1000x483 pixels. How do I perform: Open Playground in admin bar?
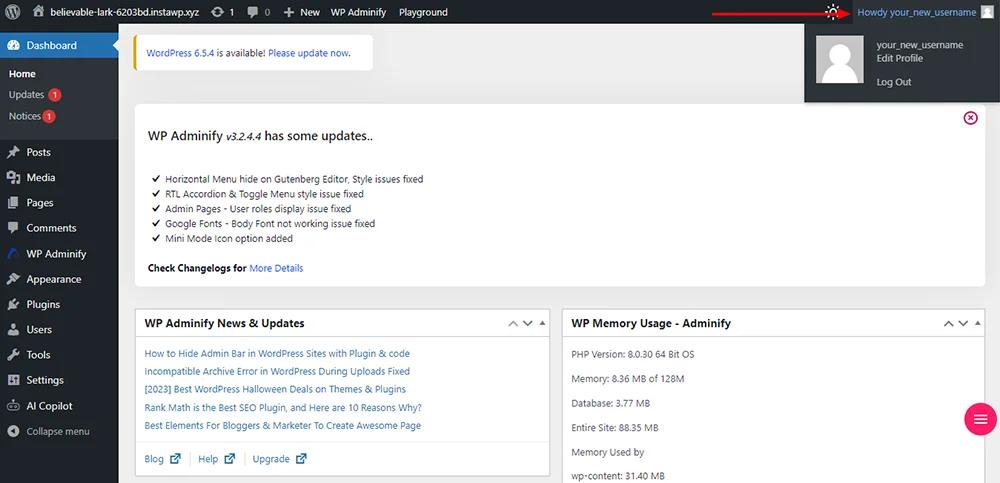point(423,12)
